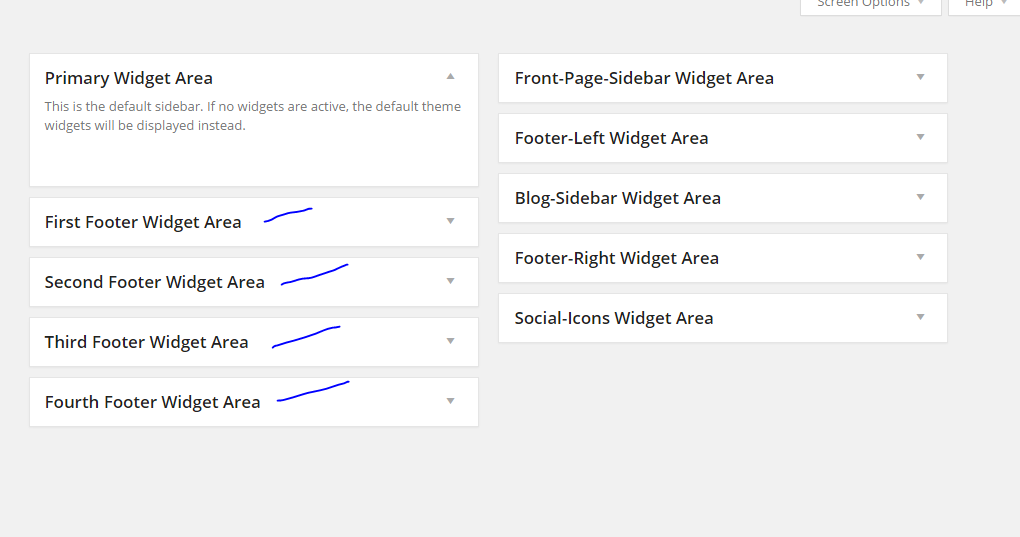Viewport: 1020px width, 537px height.
Task: Expand Social-Icons Widget Area arrow
Action: click(921, 317)
